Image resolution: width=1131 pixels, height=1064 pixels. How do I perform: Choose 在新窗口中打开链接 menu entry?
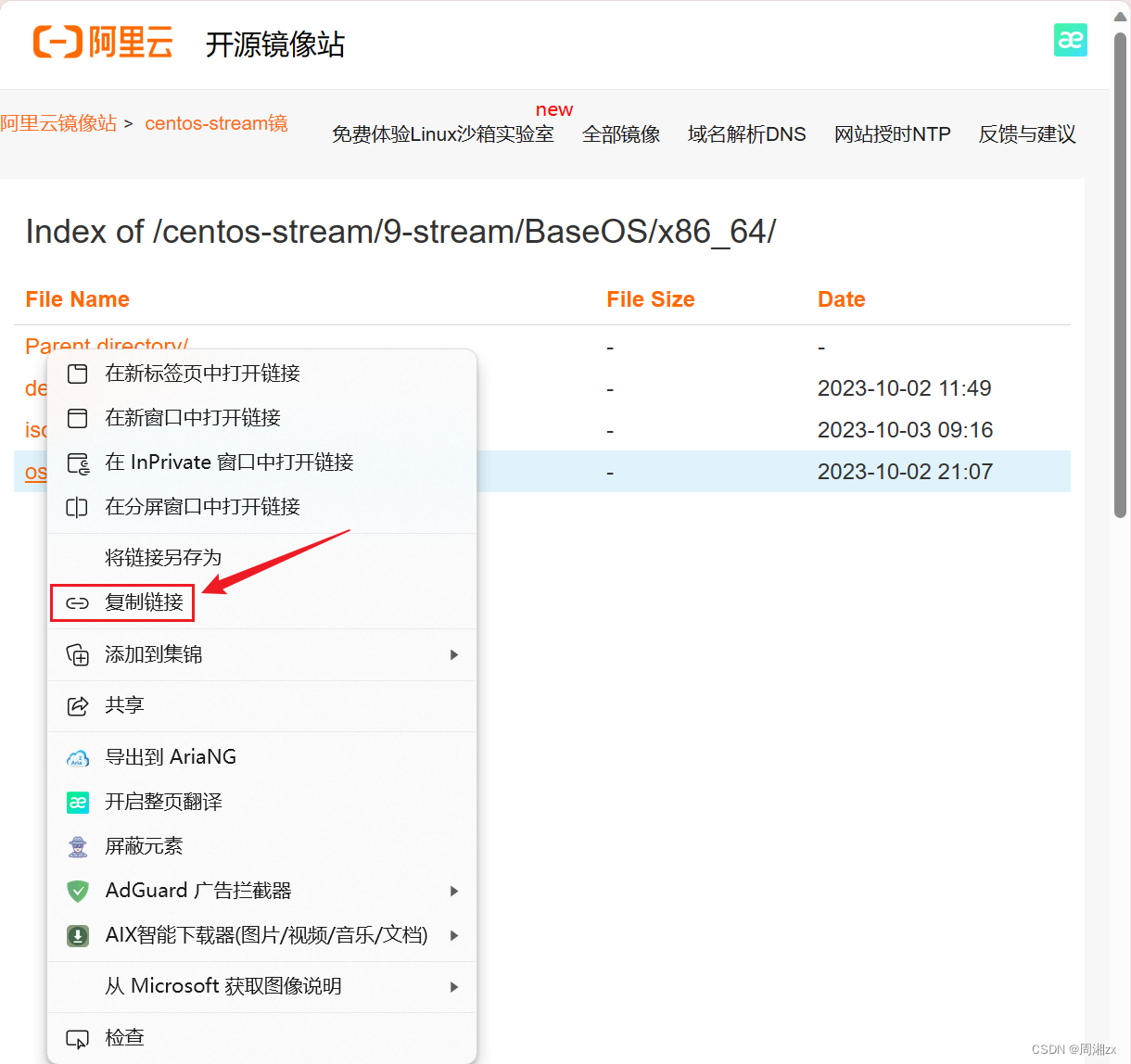[261, 418]
